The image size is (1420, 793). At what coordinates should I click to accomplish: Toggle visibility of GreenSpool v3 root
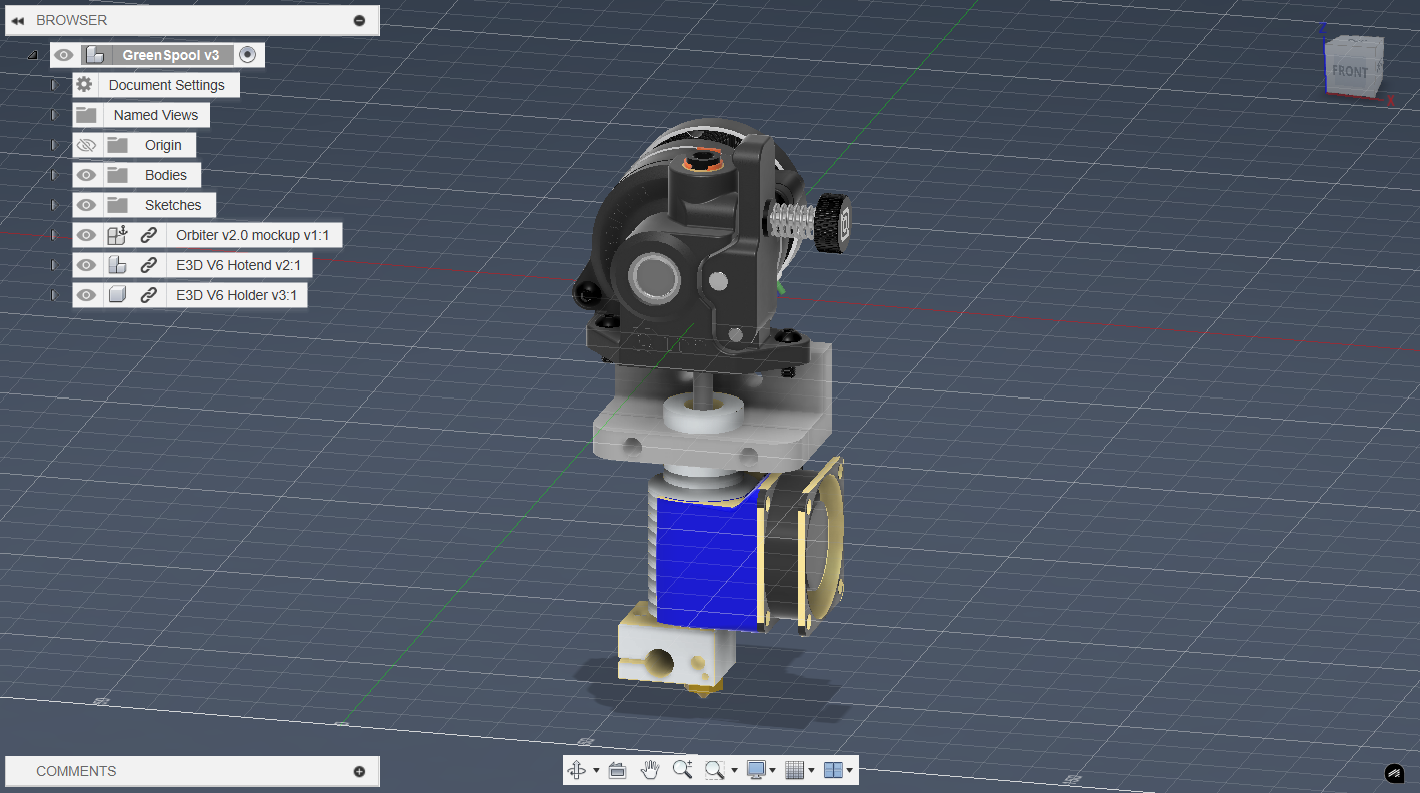[x=64, y=55]
